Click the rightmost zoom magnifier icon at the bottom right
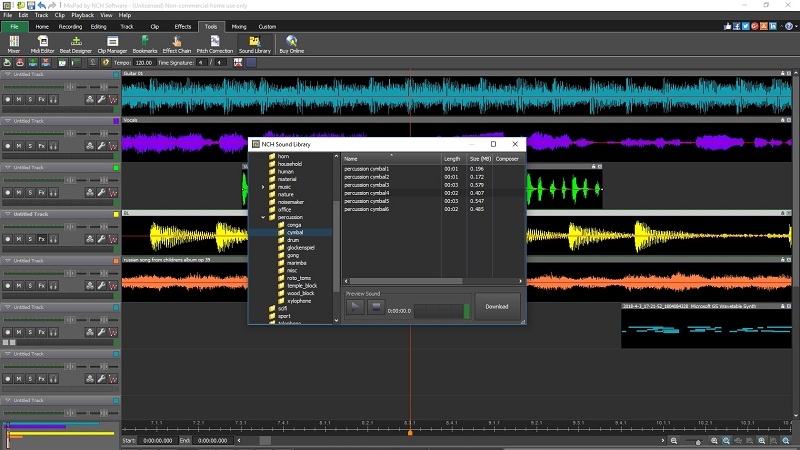Image resolution: width=800 pixels, height=450 pixels. click(786, 441)
